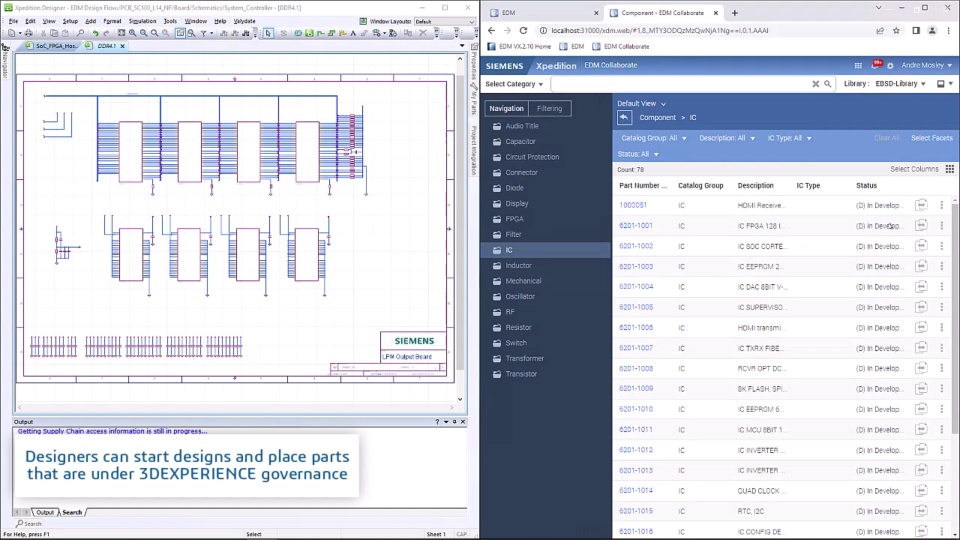This screenshot has width=960, height=540.
Task: Open the Setup menu in Xpedition Designer
Action: coord(70,21)
